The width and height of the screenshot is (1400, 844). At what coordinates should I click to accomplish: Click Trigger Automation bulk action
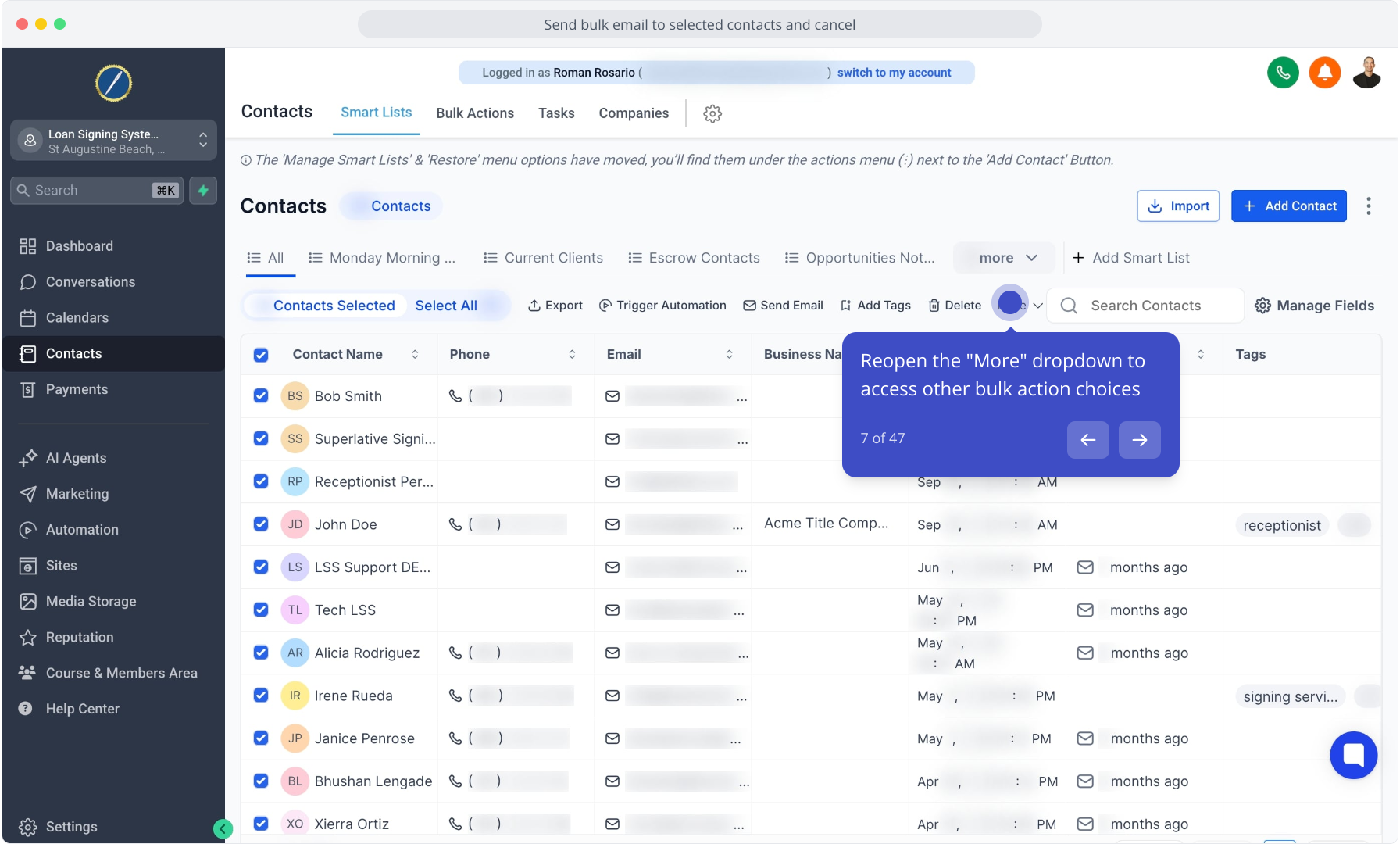point(662,306)
